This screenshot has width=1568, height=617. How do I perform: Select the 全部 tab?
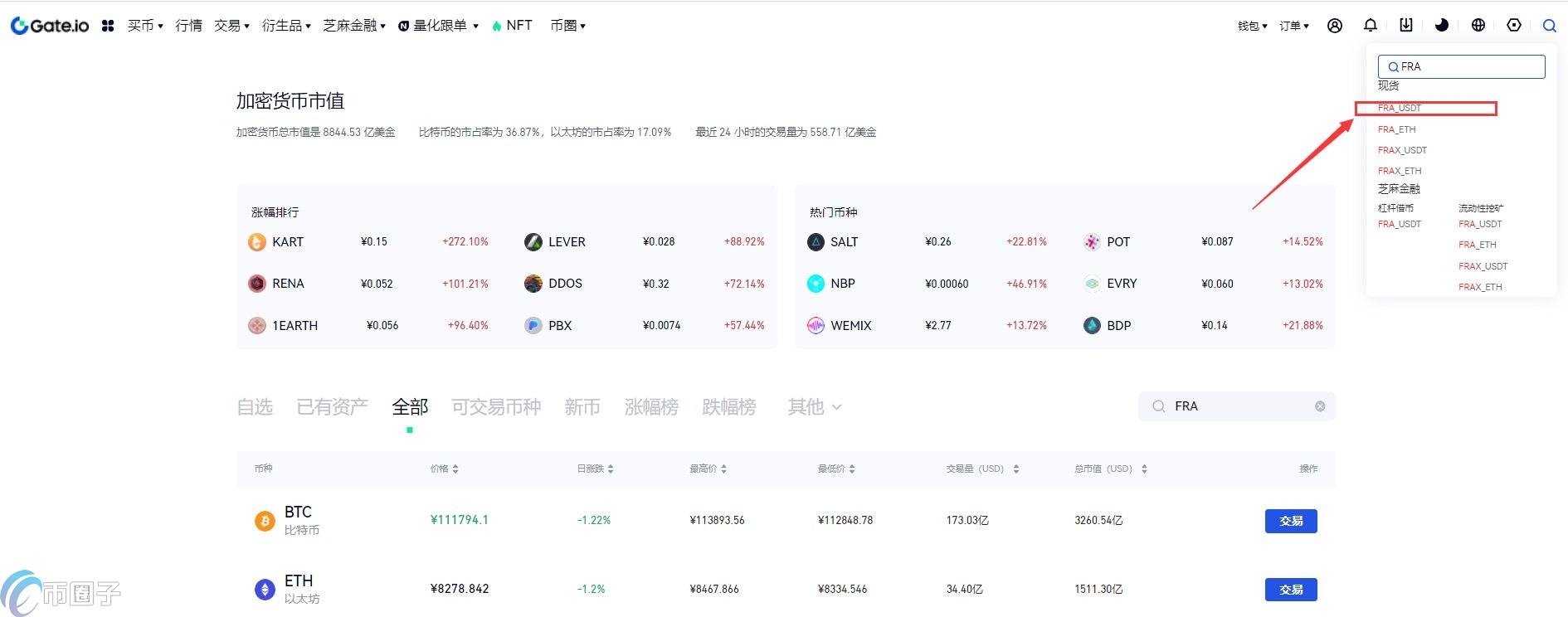(x=410, y=407)
